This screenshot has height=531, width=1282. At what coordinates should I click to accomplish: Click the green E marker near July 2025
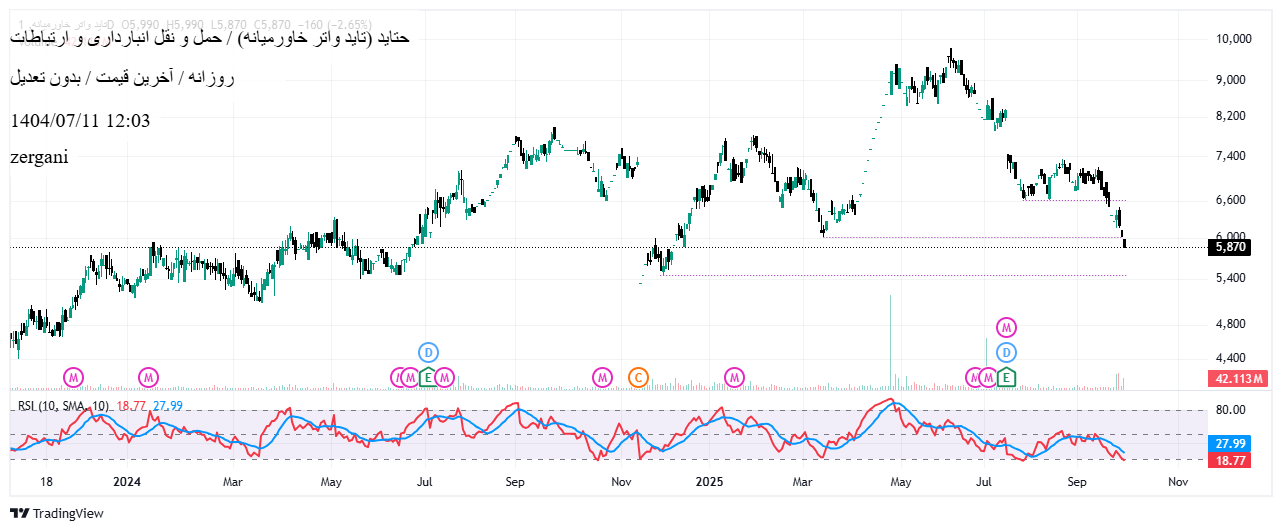1006,377
